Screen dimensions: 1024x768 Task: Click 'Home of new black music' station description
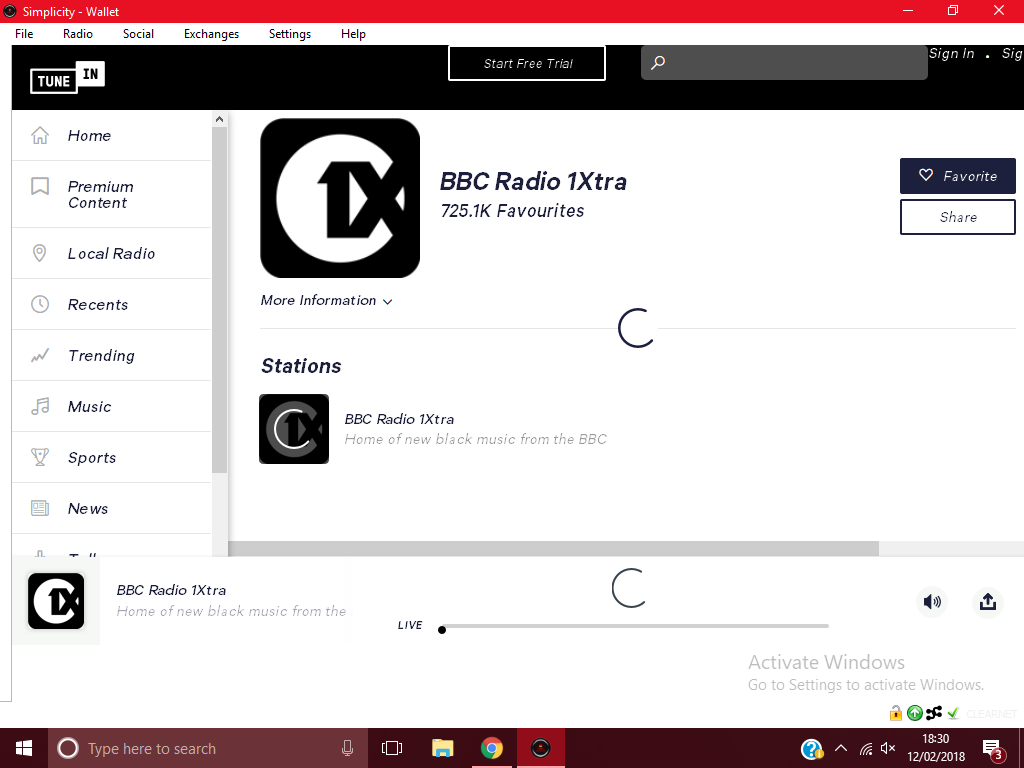coord(475,439)
